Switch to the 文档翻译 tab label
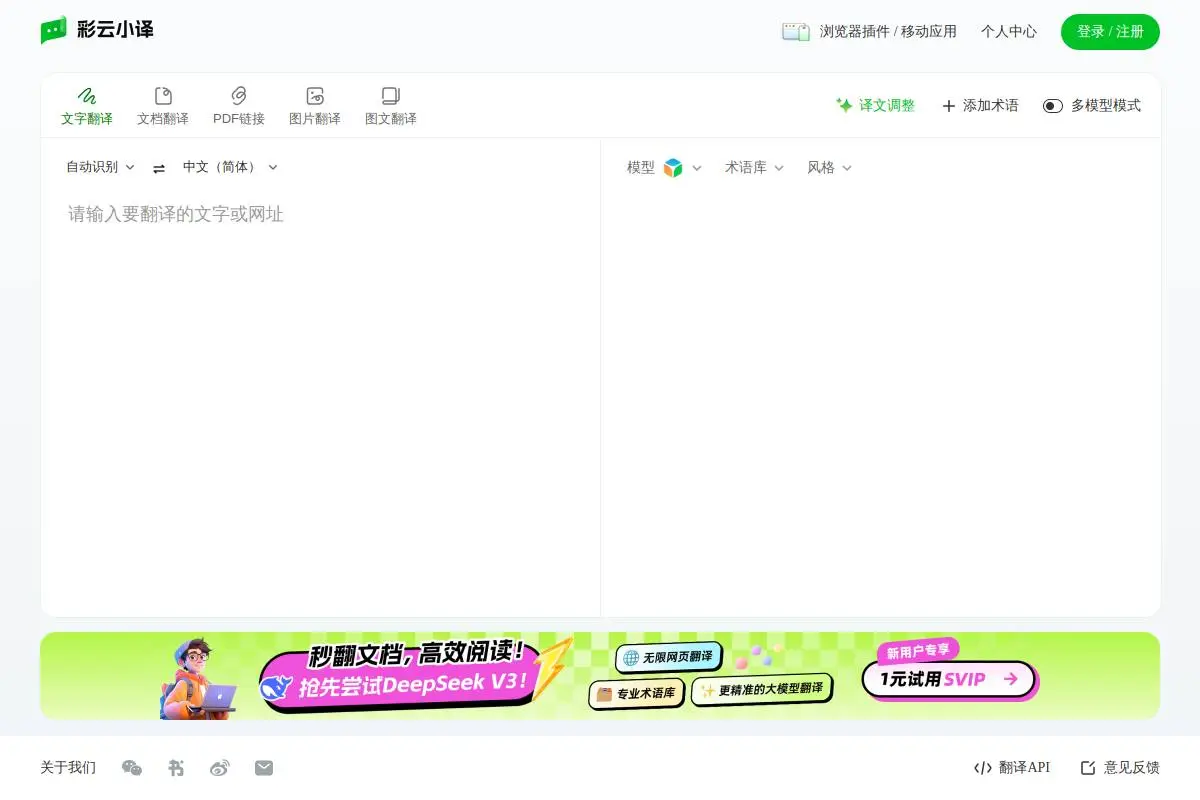 [x=163, y=119]
